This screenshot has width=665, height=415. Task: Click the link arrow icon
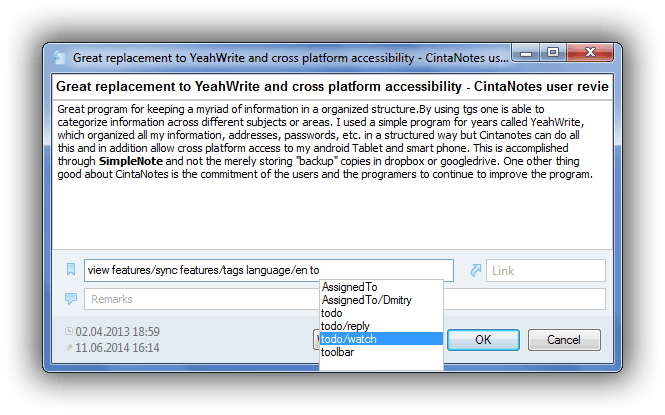click(x=476, y=270)
